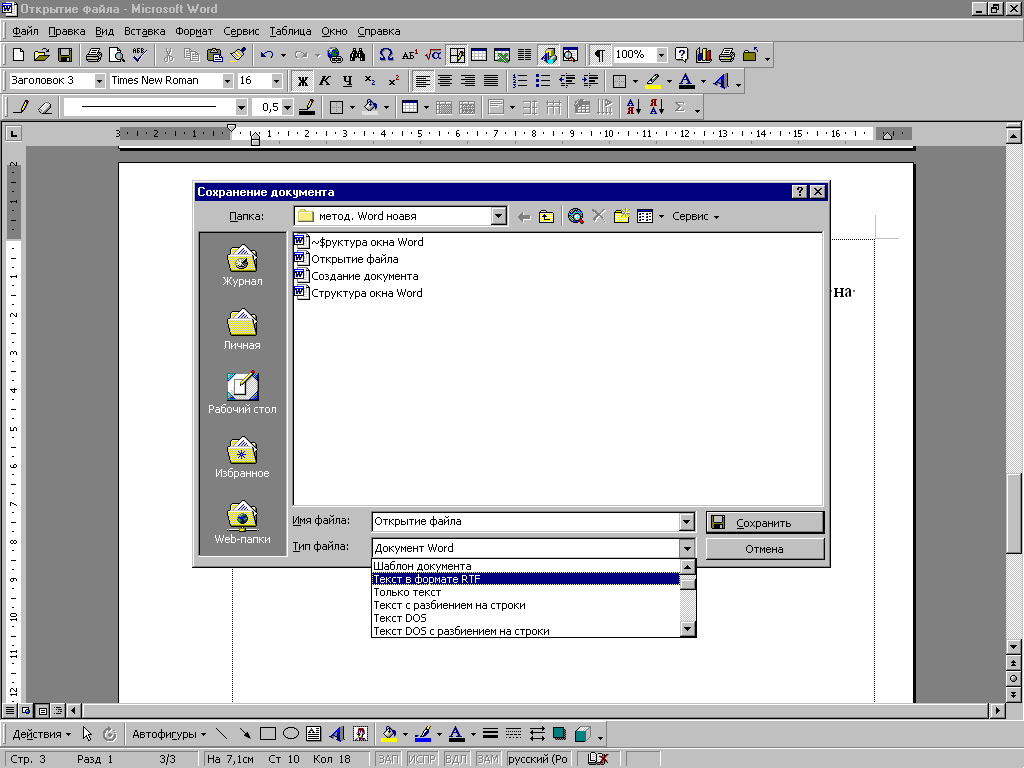Go back with dialog's left arrow icon

point(524,217)
